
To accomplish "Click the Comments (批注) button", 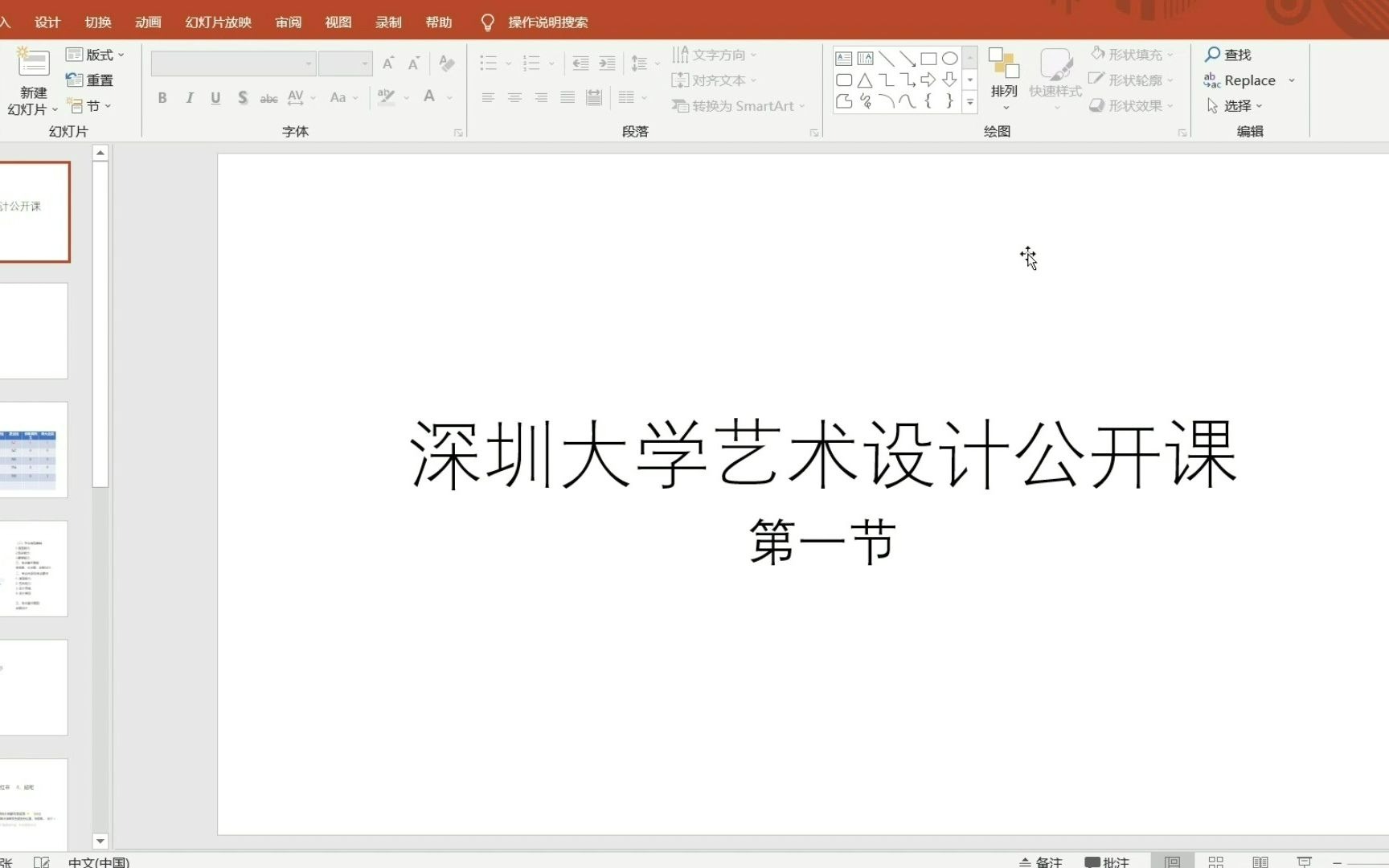I will pos(1107,862).
